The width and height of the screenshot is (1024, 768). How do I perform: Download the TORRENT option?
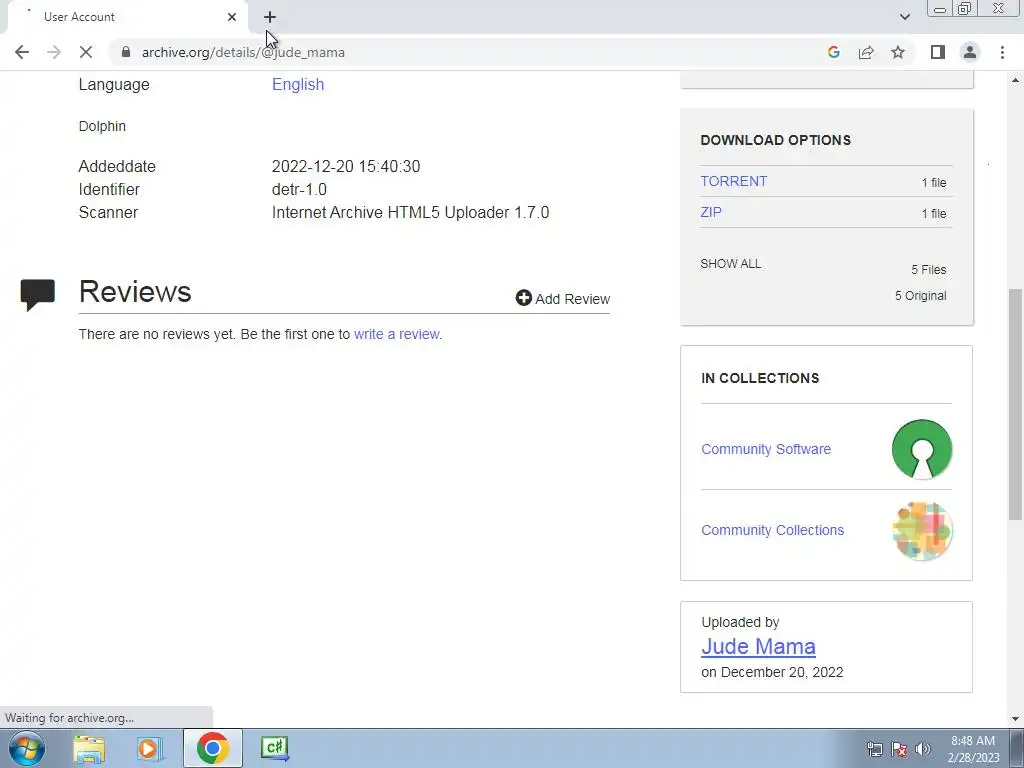tap(733, 182)
